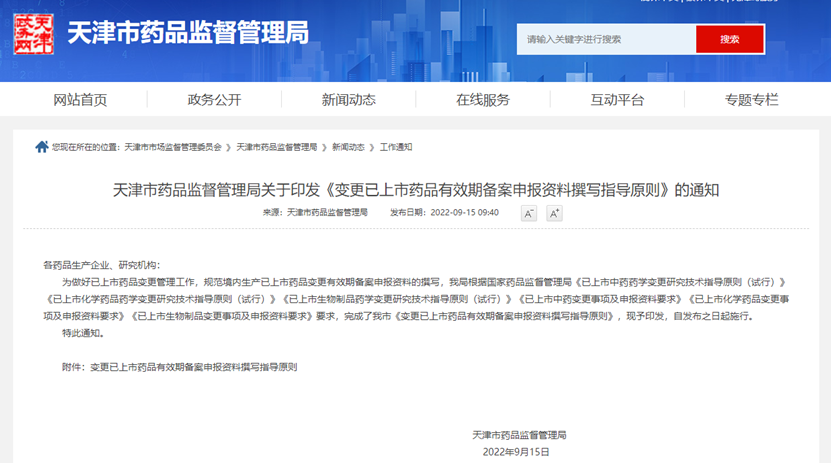Decrease font size with A- icon
Viewport: 831px width, 463px height.
click(x=528, y=213)
